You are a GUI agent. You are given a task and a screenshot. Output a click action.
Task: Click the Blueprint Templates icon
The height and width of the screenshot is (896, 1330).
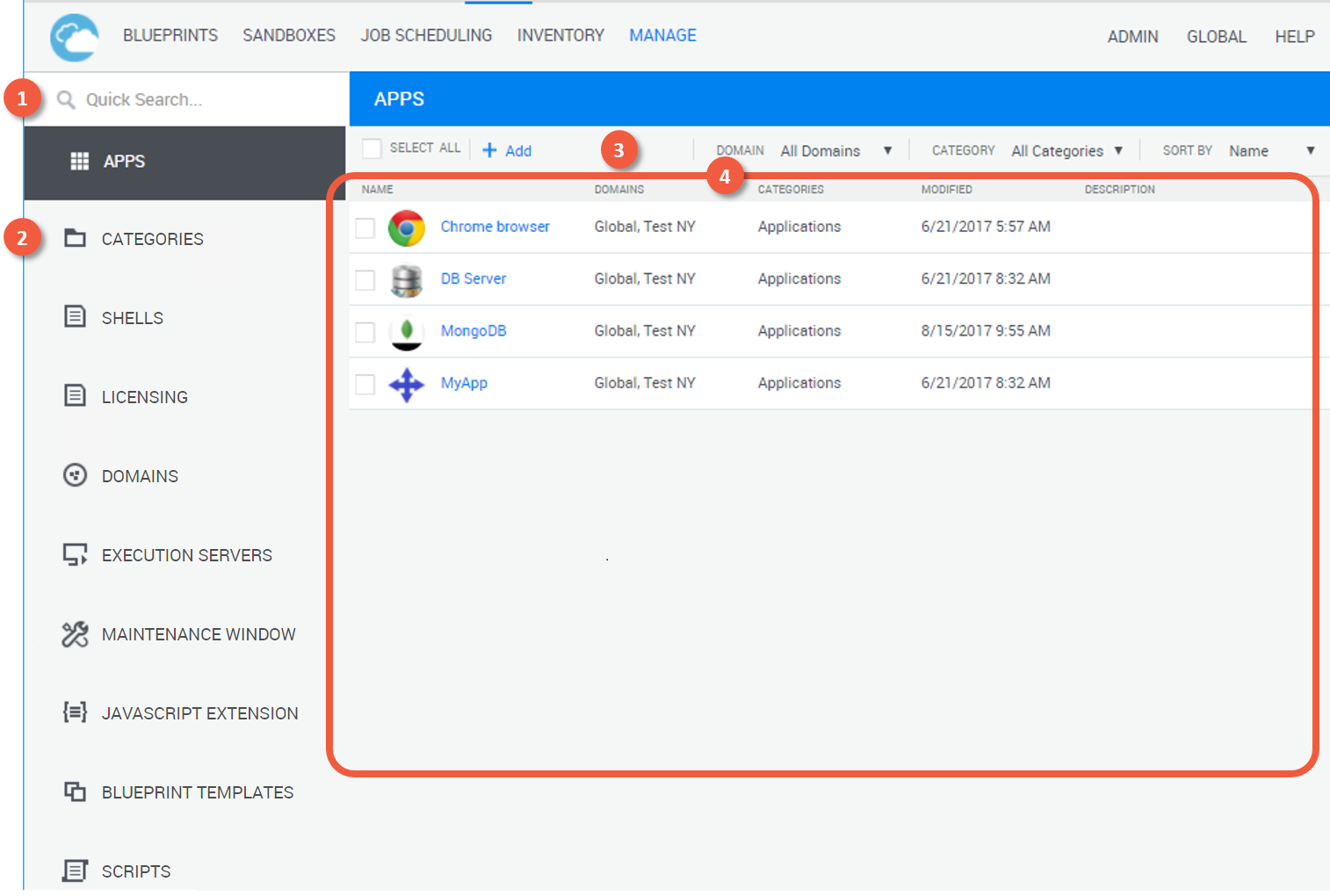[76, 791]
